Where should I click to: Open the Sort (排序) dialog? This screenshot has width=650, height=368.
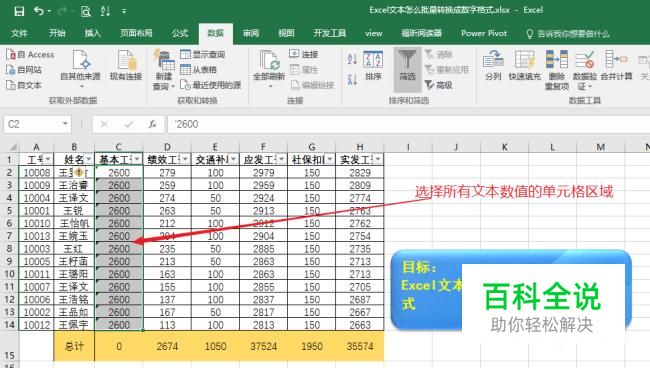373,65
